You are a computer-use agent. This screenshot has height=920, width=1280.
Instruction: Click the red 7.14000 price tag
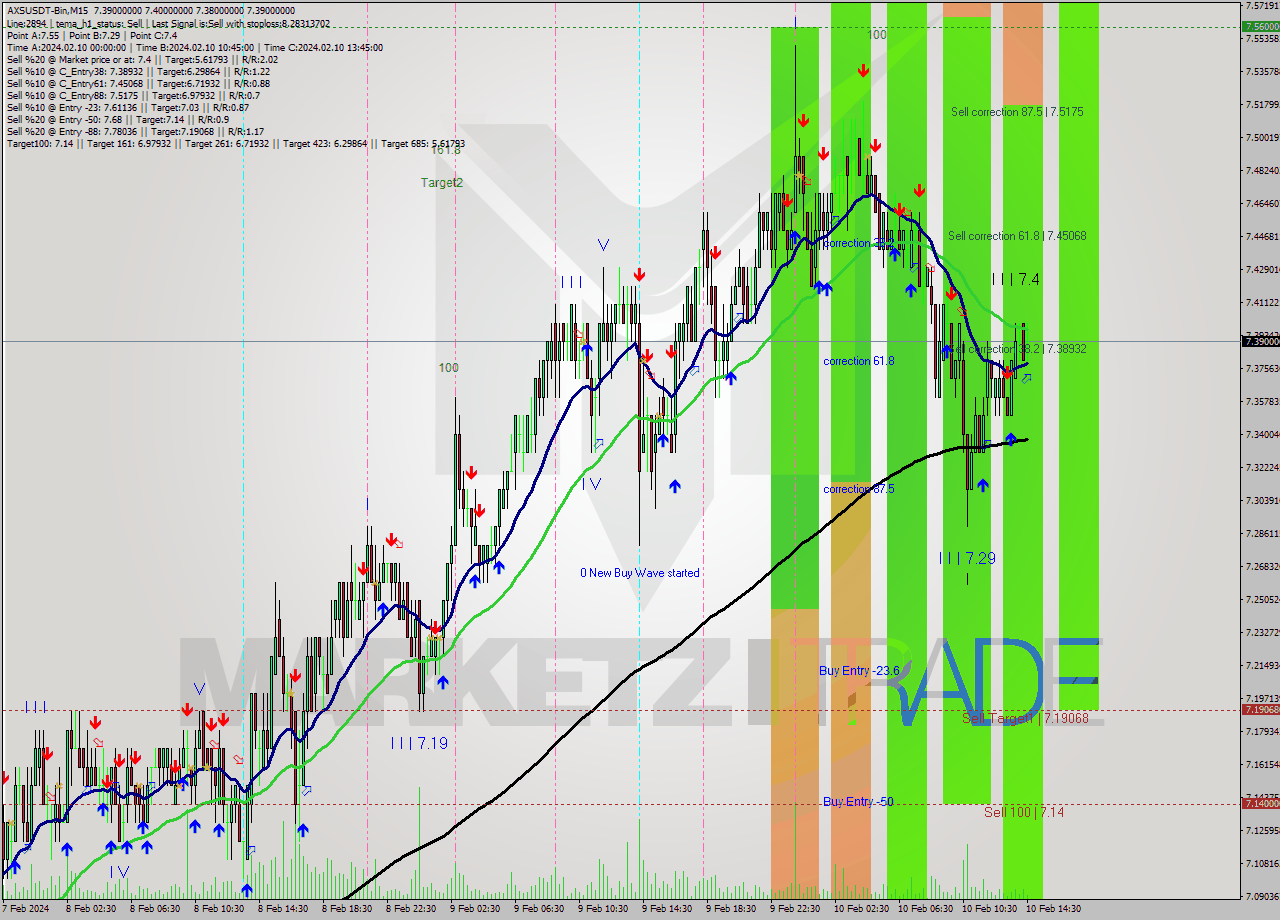(x=1260, y=804)
